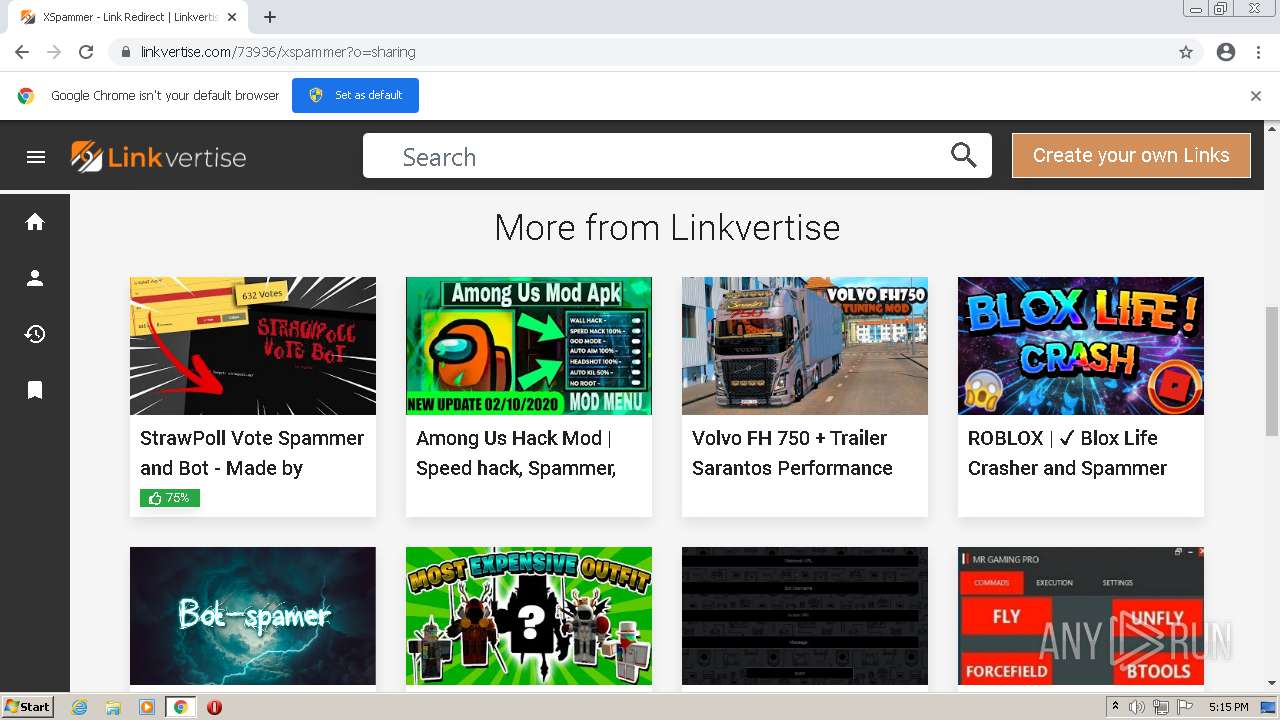View site info via the lock icon

tap(125, 52)
